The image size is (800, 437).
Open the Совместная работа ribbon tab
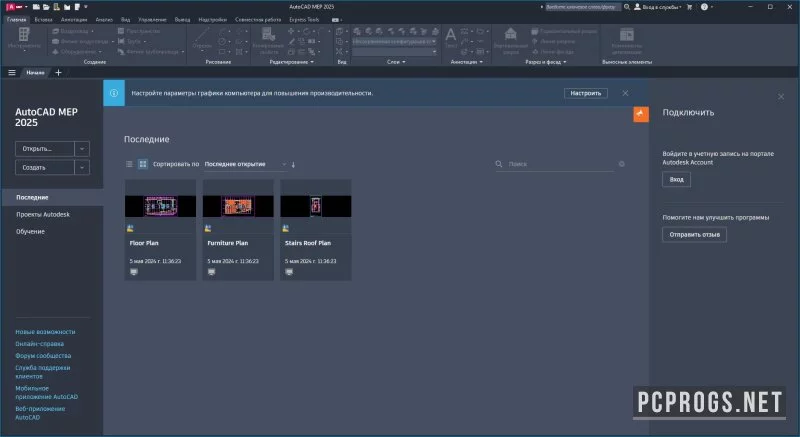pos(258,19)
